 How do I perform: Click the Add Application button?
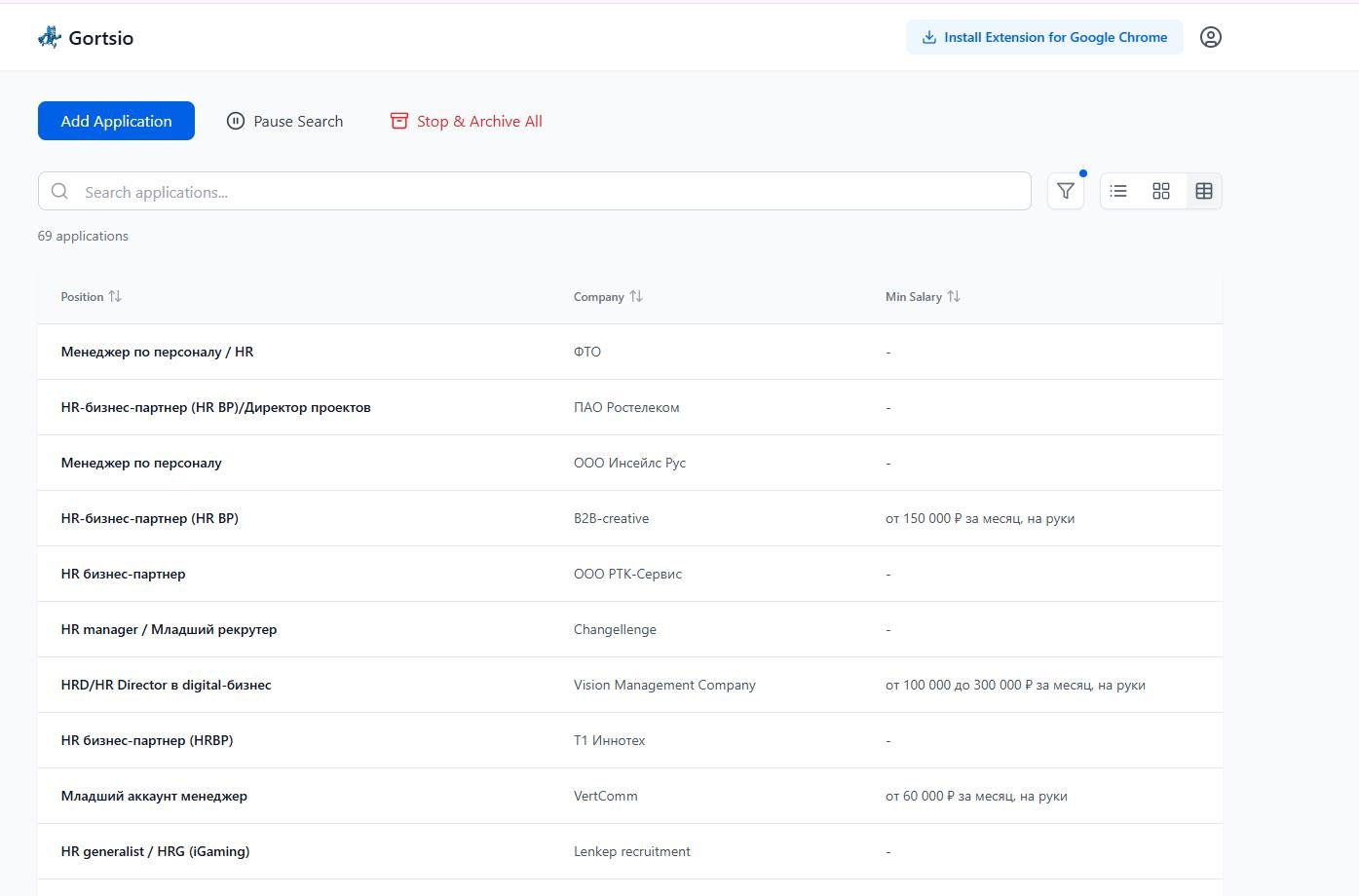click(116, 121)
